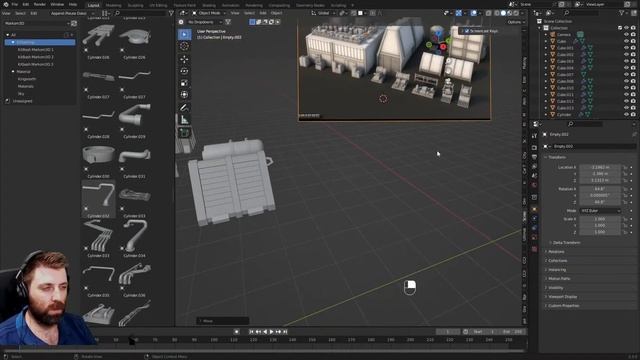Expand the Relations panel
Viewport: 640px width, 360px height.
pos(556,252)
